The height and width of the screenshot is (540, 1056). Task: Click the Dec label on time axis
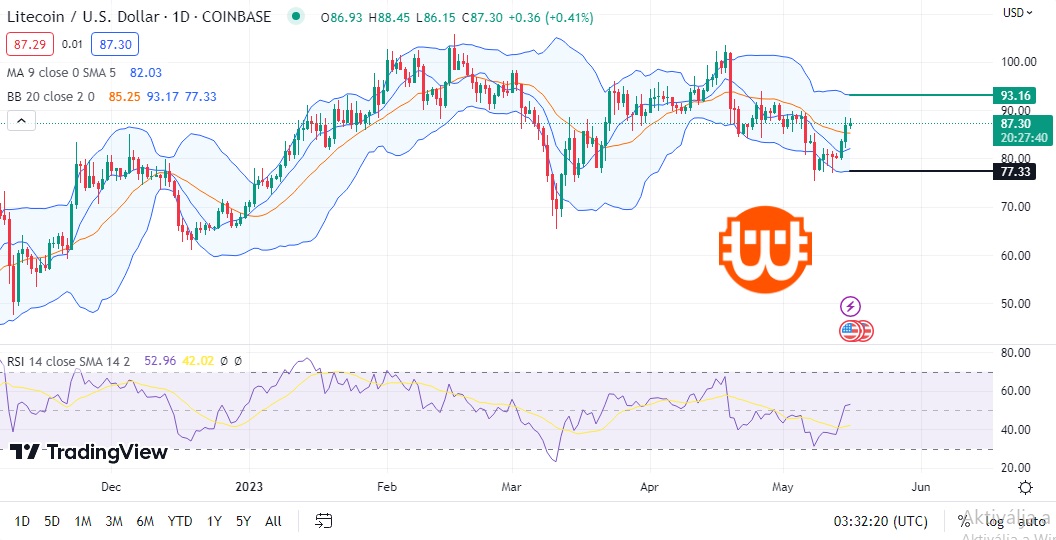[110, 487]
